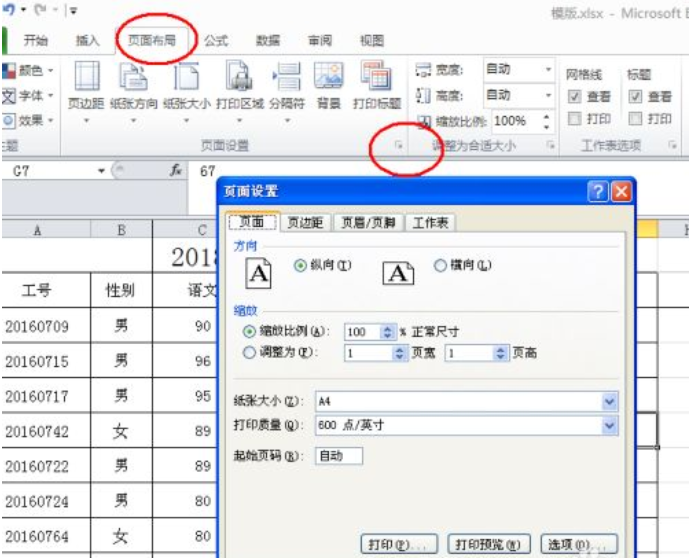Select 横向 landscape radio button

[440, 266]
